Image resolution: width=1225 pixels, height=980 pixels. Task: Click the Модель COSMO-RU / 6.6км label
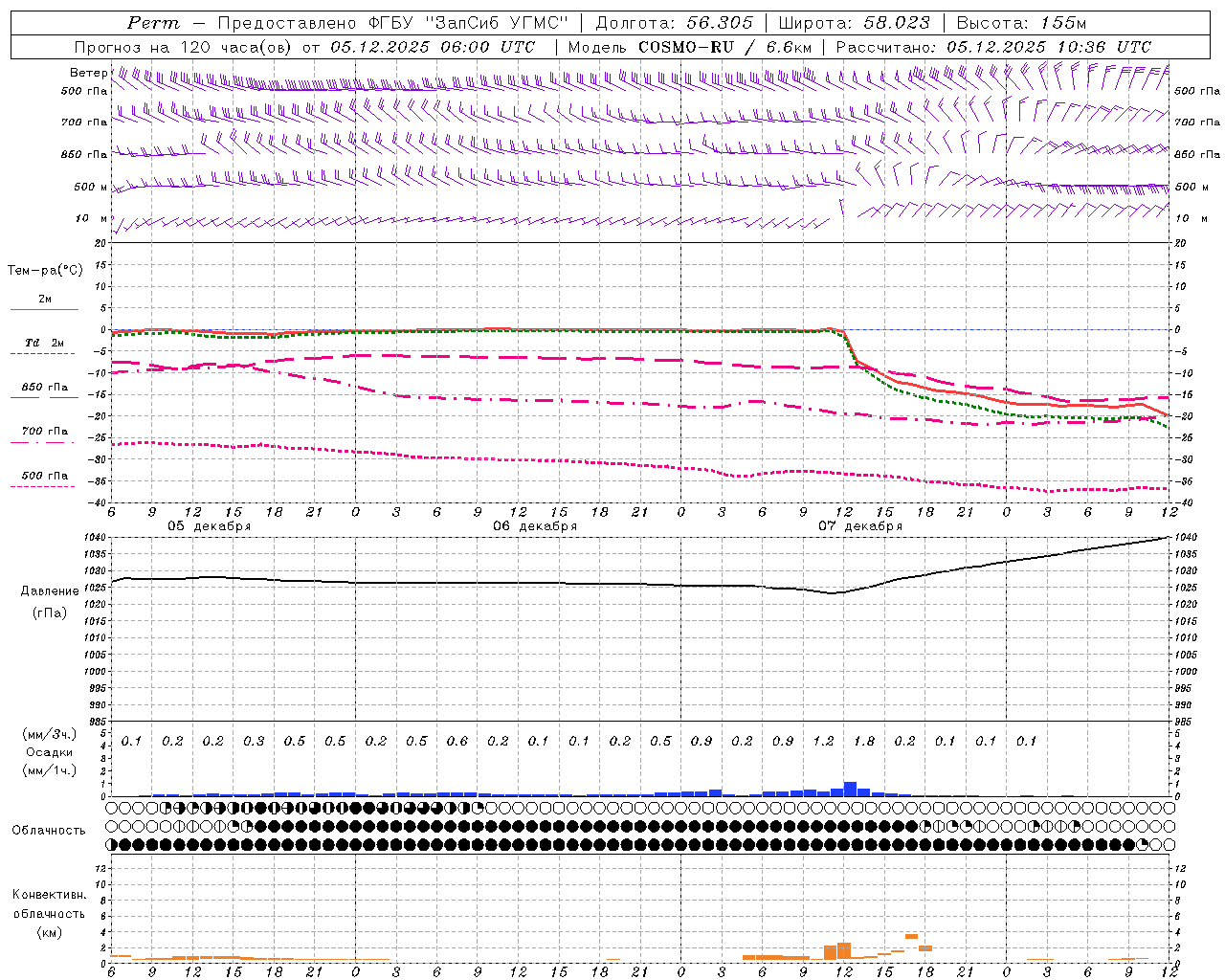pyautogui.click(x=690, y=47)
